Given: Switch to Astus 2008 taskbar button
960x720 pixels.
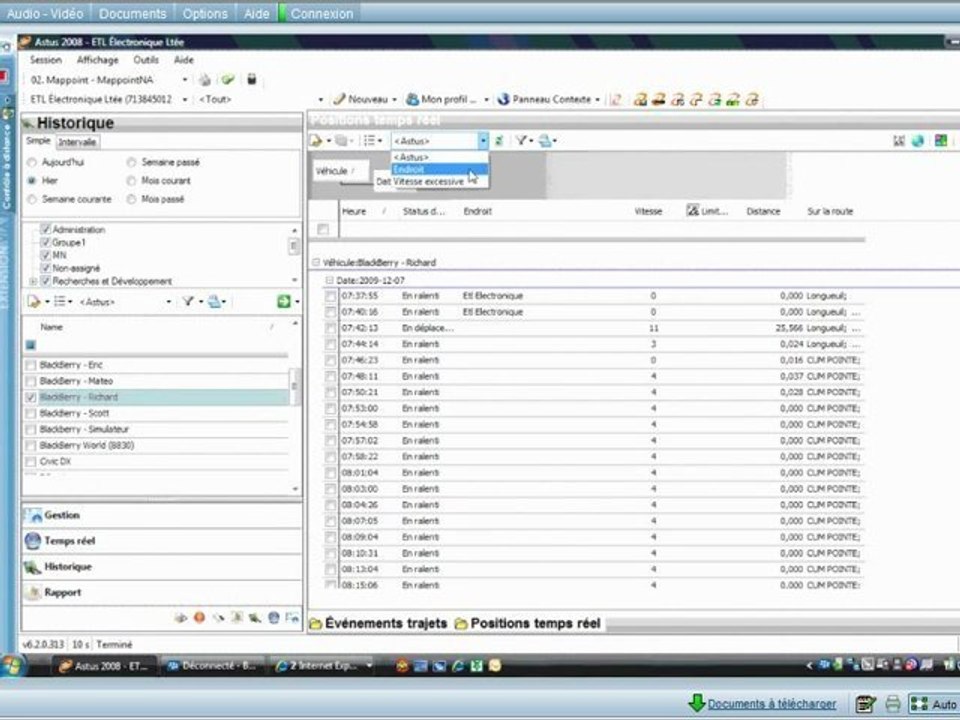Looking at the screenshot, I should tap(103, 666).
